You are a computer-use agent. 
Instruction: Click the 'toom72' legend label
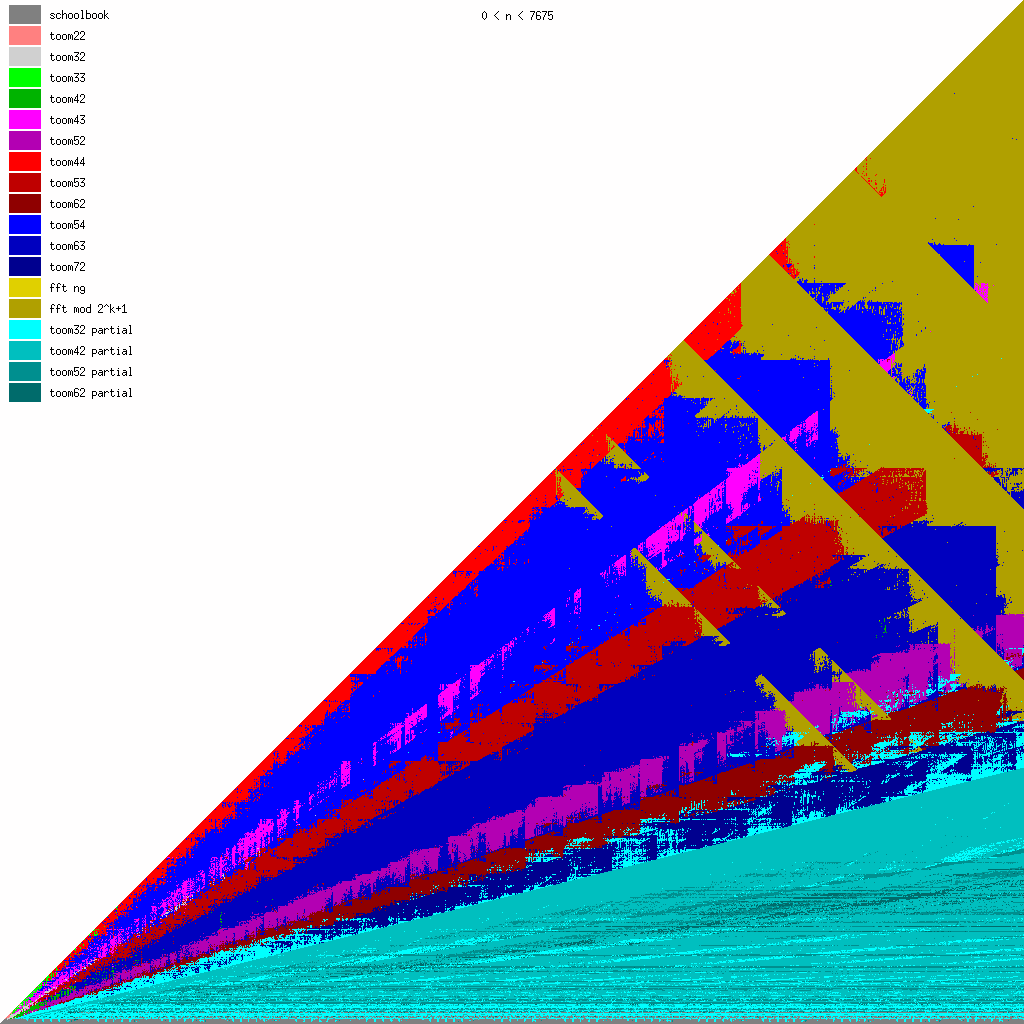[67, 266]
